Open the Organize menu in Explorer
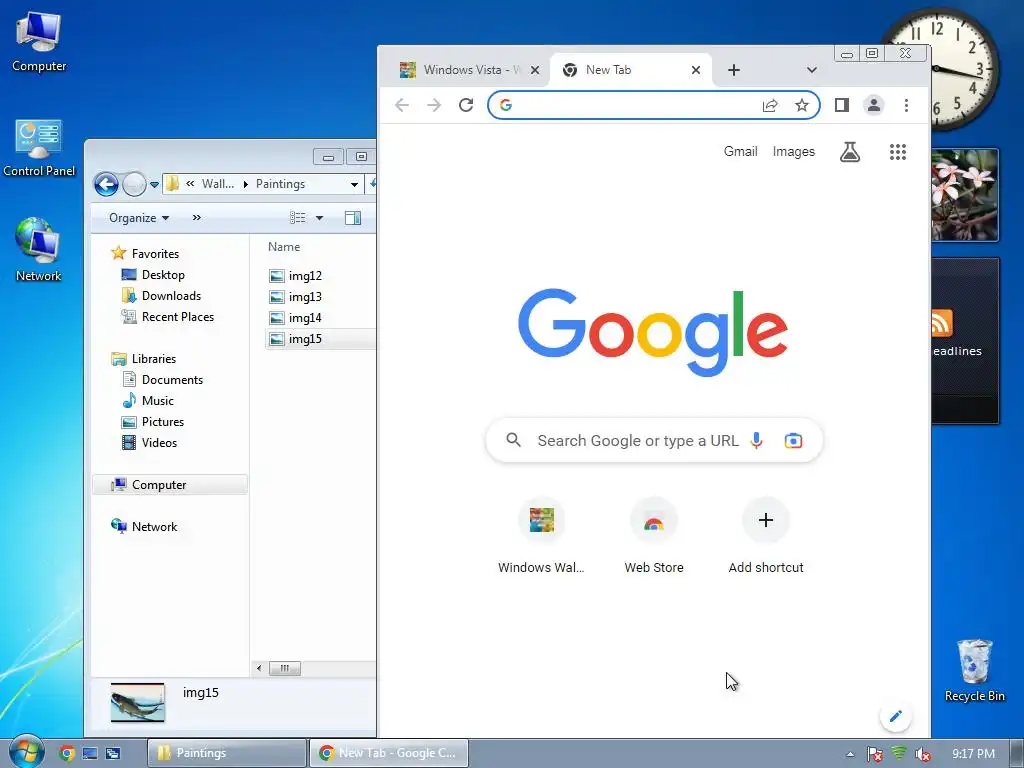The image size is (1024, 768). pos(138,218)
